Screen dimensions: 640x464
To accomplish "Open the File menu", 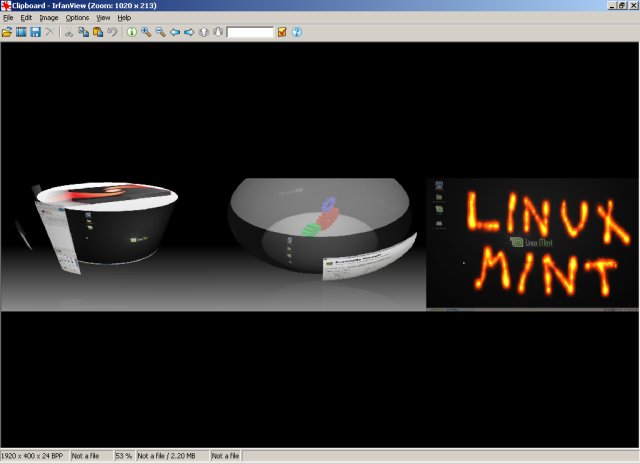I will 8,18.
